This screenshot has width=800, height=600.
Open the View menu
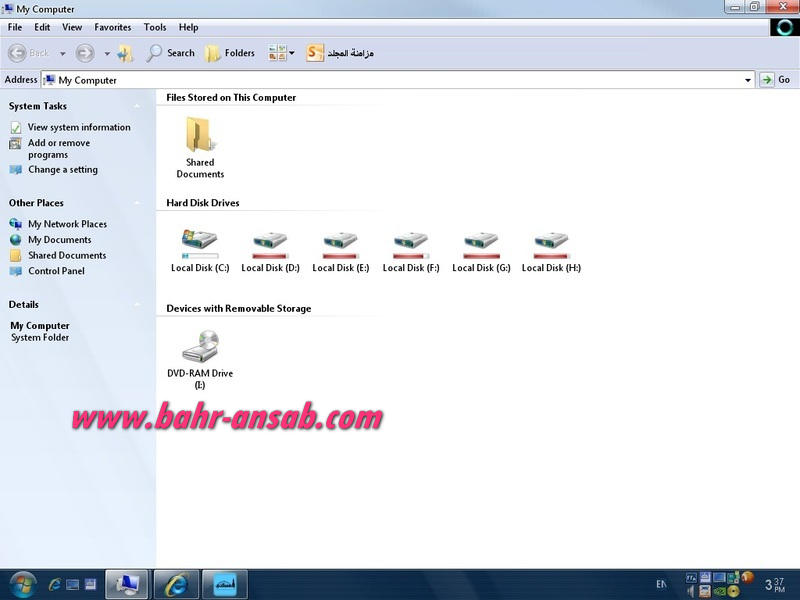tap(72, 27)
